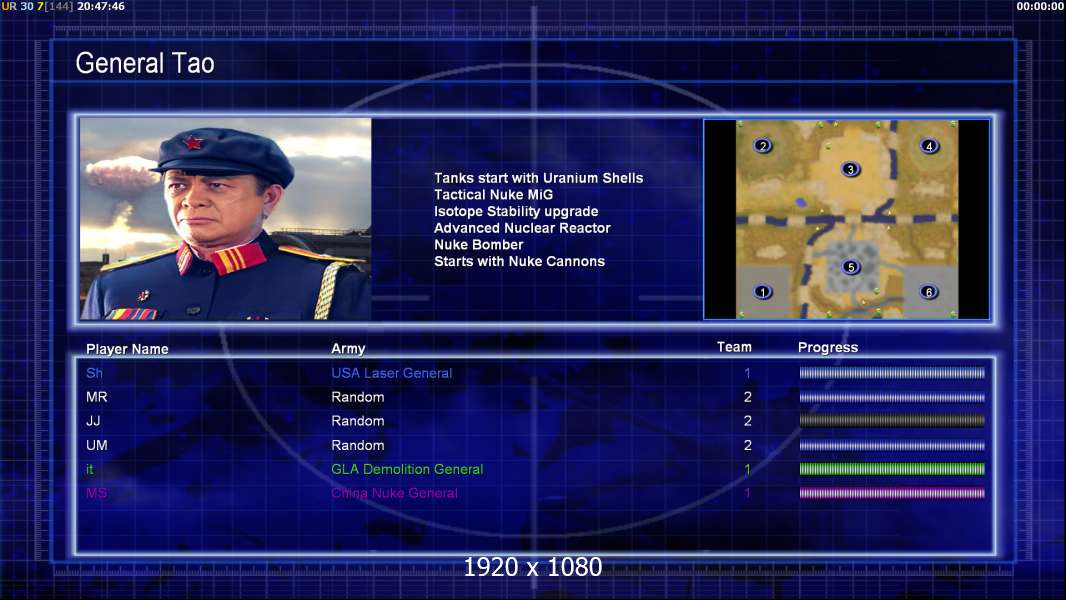Click progress bar for player Sh
Image resolution: width=1066 pixels, height=600 pixels.
pyautogui.click(x=892, y=373)
